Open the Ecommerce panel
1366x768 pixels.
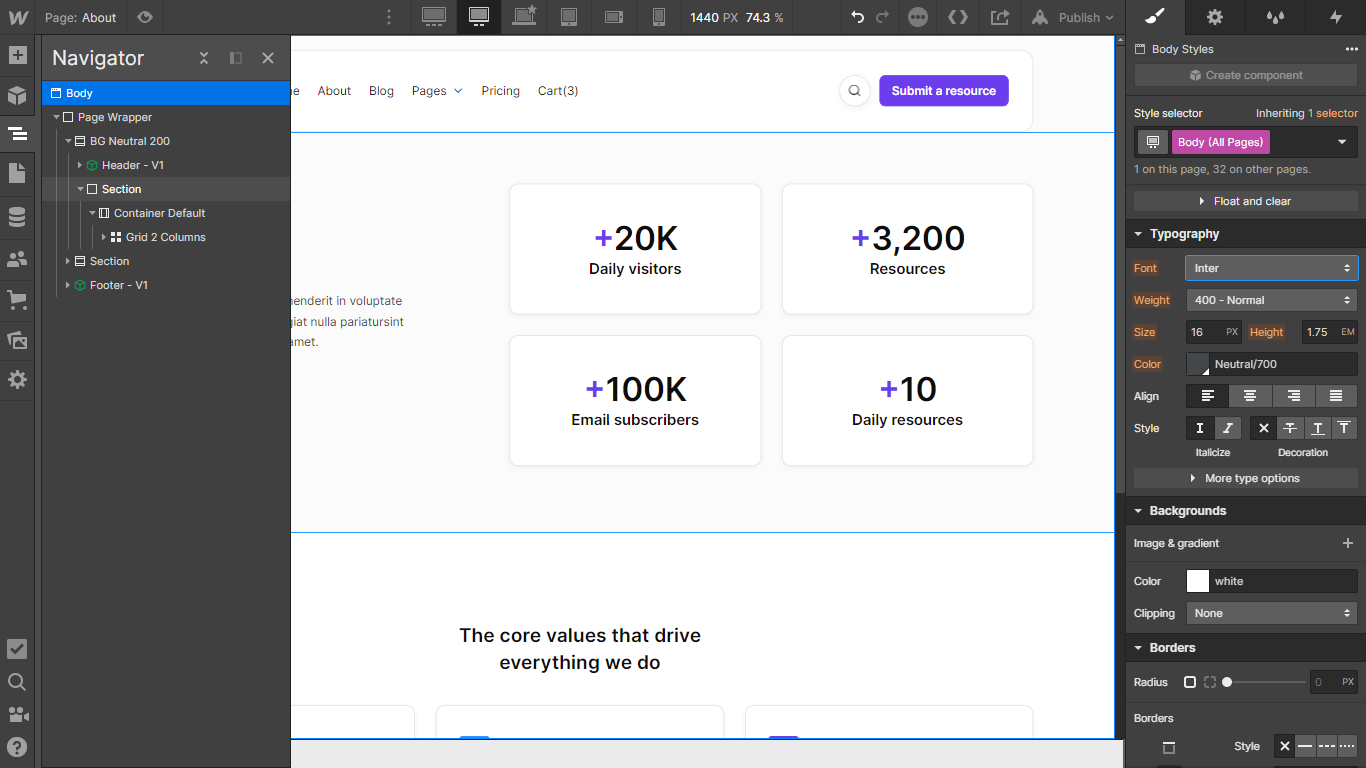pos(17,299)
